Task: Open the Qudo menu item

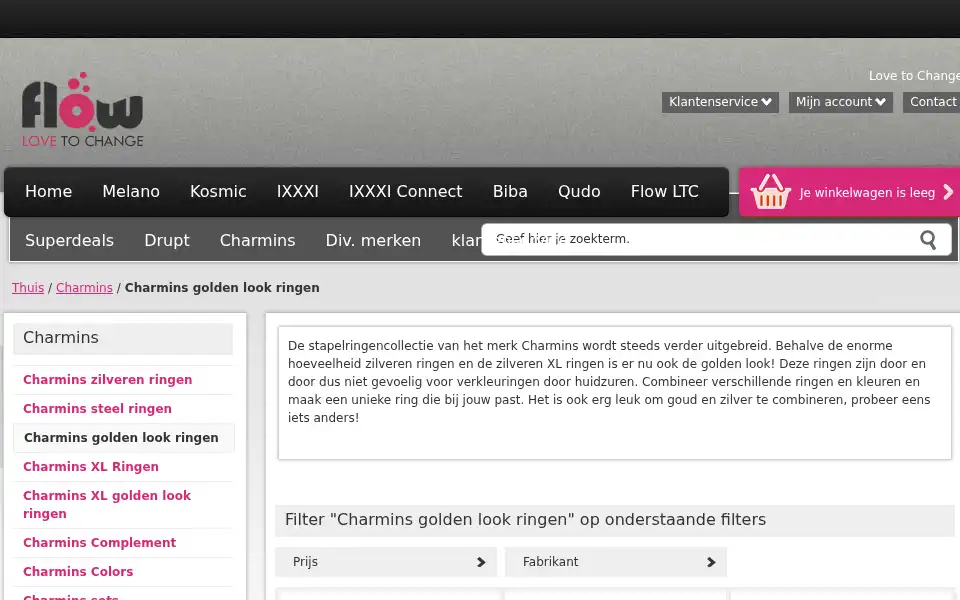Action: (579, 192)
